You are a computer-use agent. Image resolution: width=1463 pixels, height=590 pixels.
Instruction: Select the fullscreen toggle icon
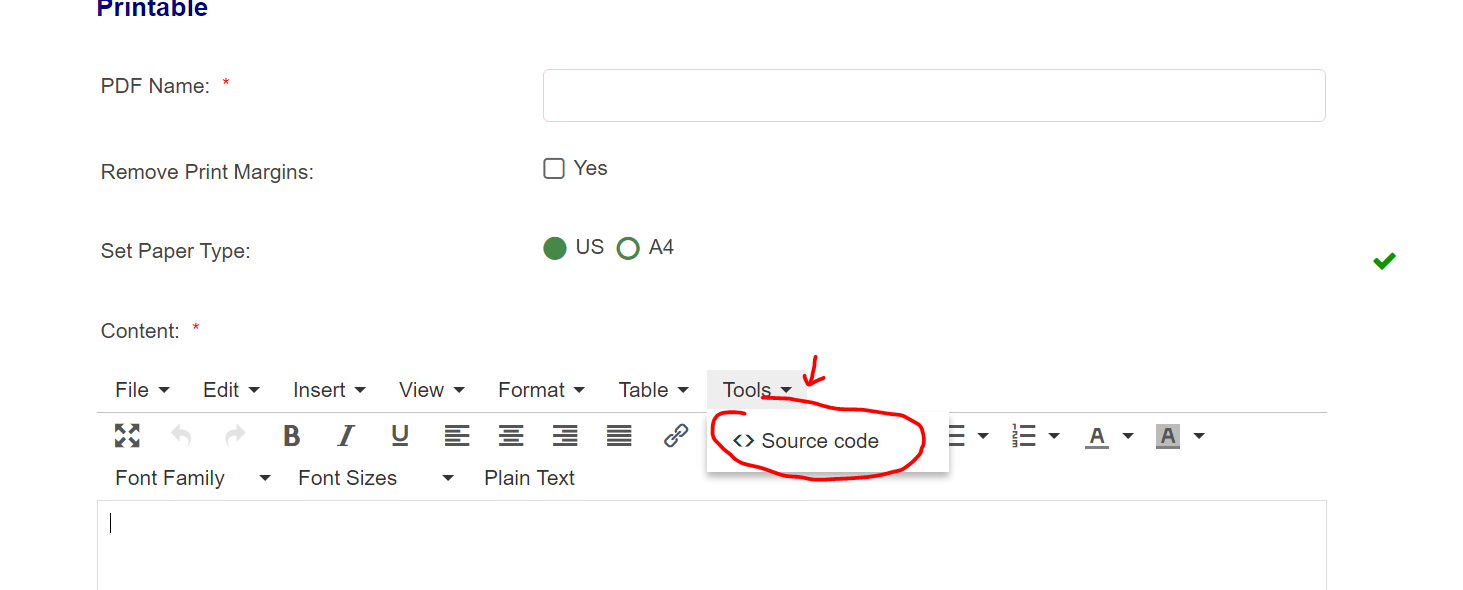tap(126, 436)
